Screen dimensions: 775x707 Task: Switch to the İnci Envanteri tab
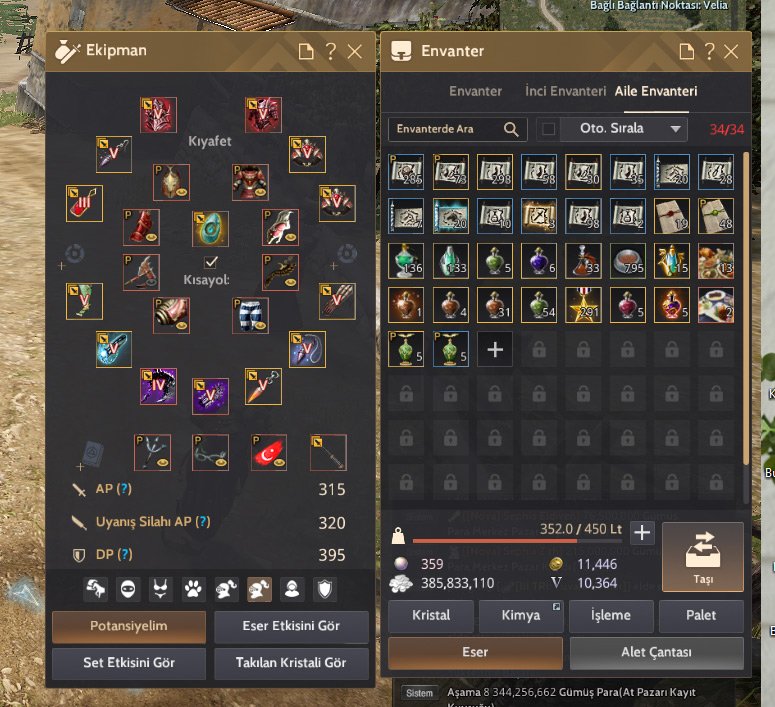pyautogui.click(x=565, y=91)
